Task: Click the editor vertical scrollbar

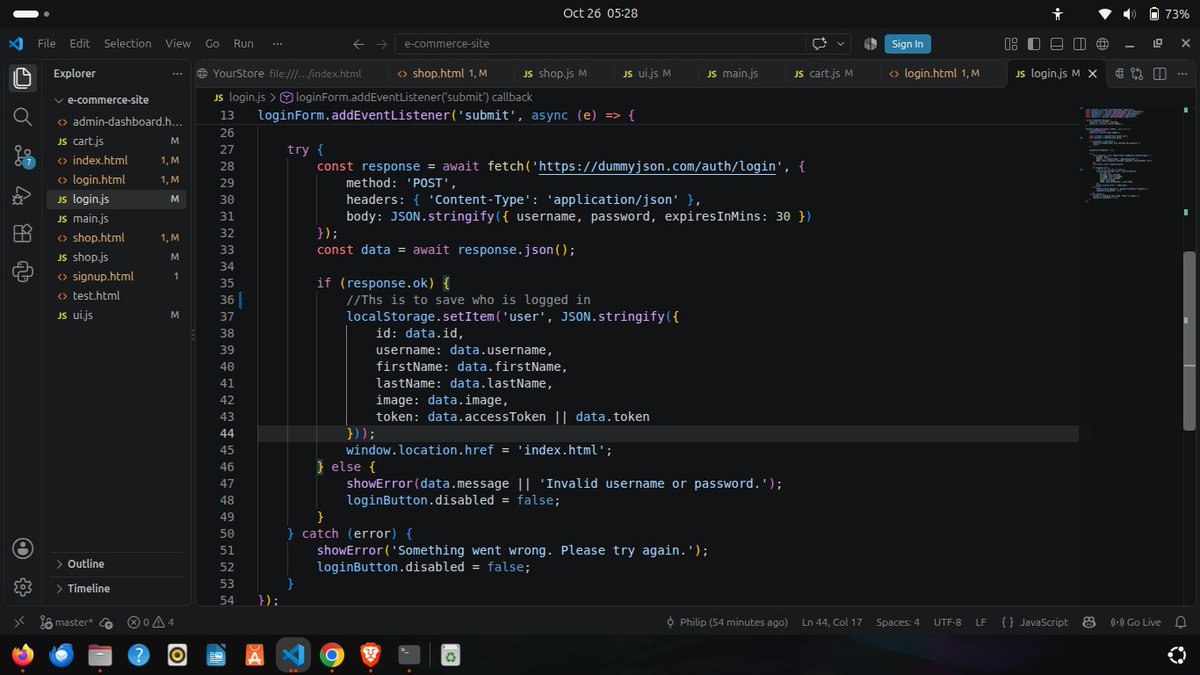Action: pos(1189,340)
